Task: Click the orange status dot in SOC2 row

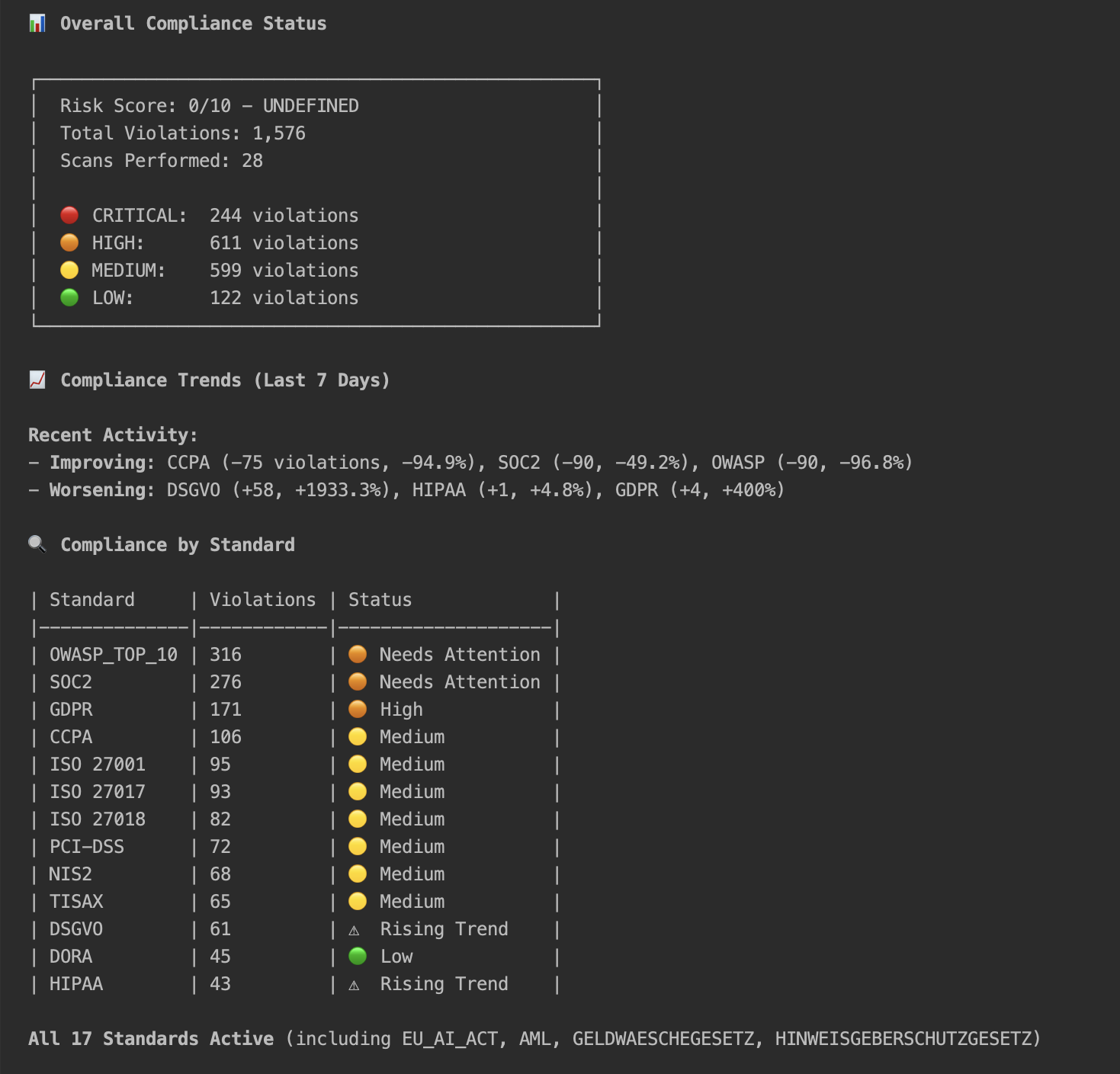Action: (x=358, y=681)
